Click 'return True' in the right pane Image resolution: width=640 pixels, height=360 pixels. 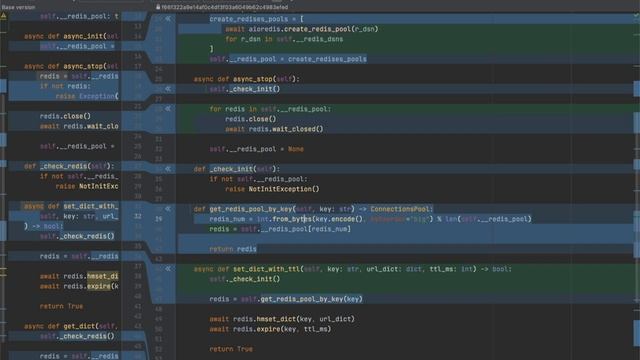(231, 349)
